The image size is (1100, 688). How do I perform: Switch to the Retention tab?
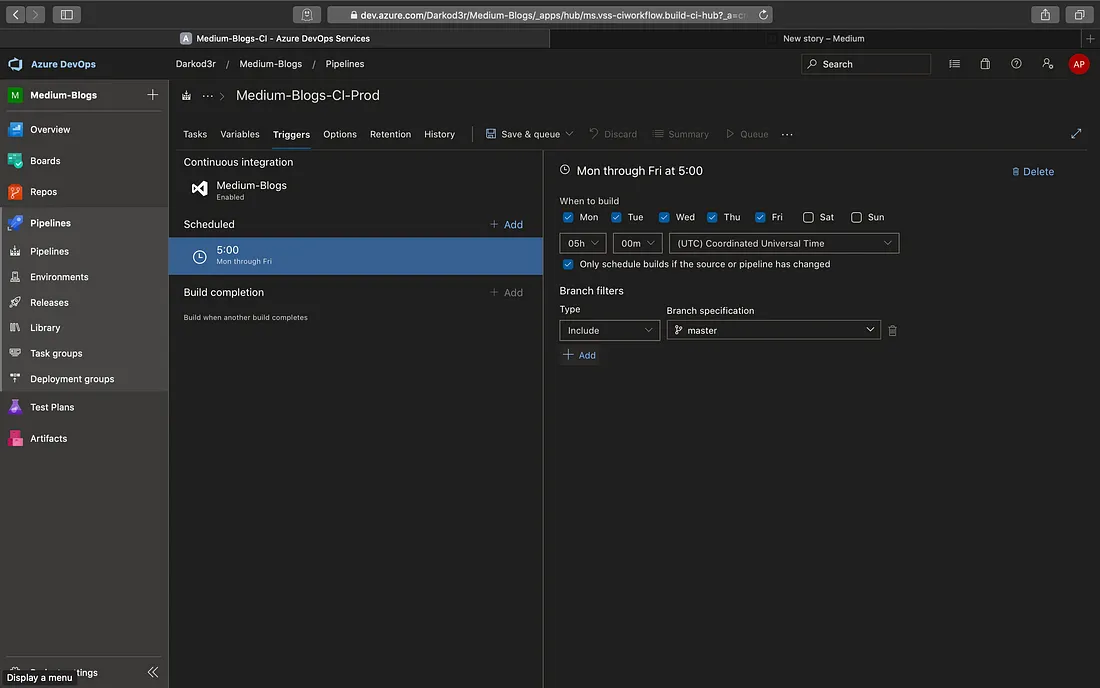390,134
